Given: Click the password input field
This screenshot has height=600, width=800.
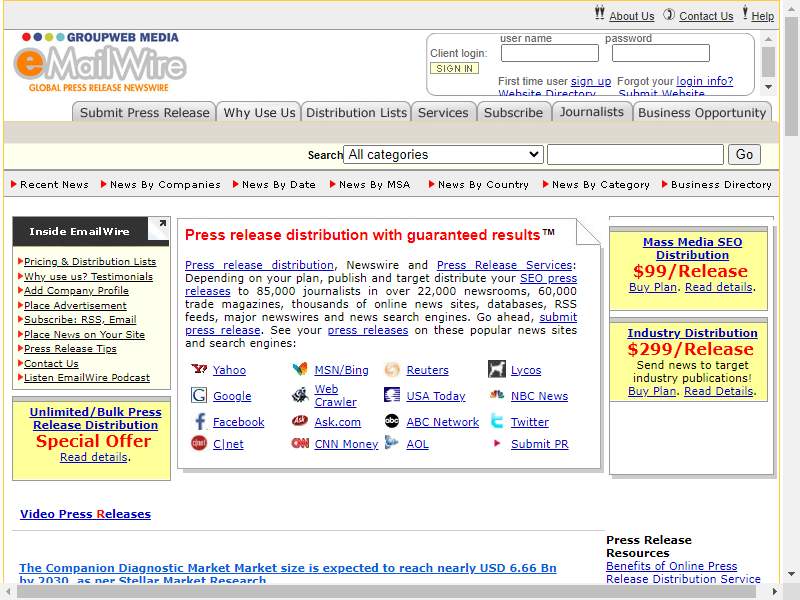Looking at the screenshot, I should click(661, 53).
